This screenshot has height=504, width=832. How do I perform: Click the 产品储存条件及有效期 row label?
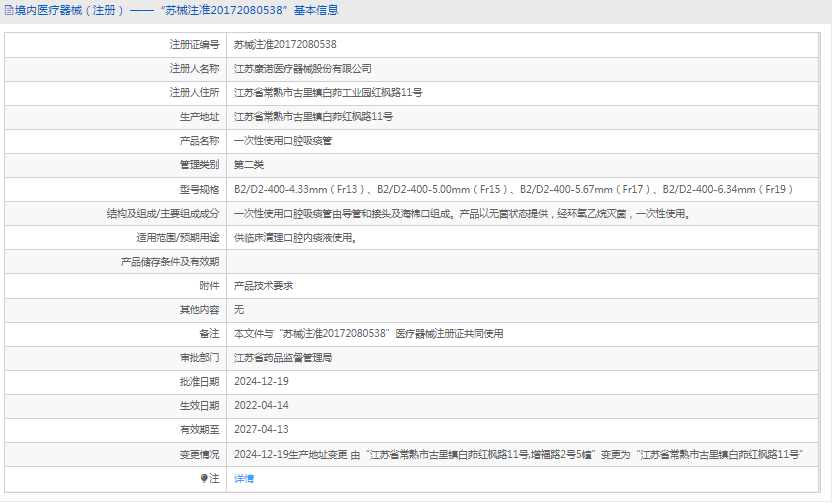(170, 262)
